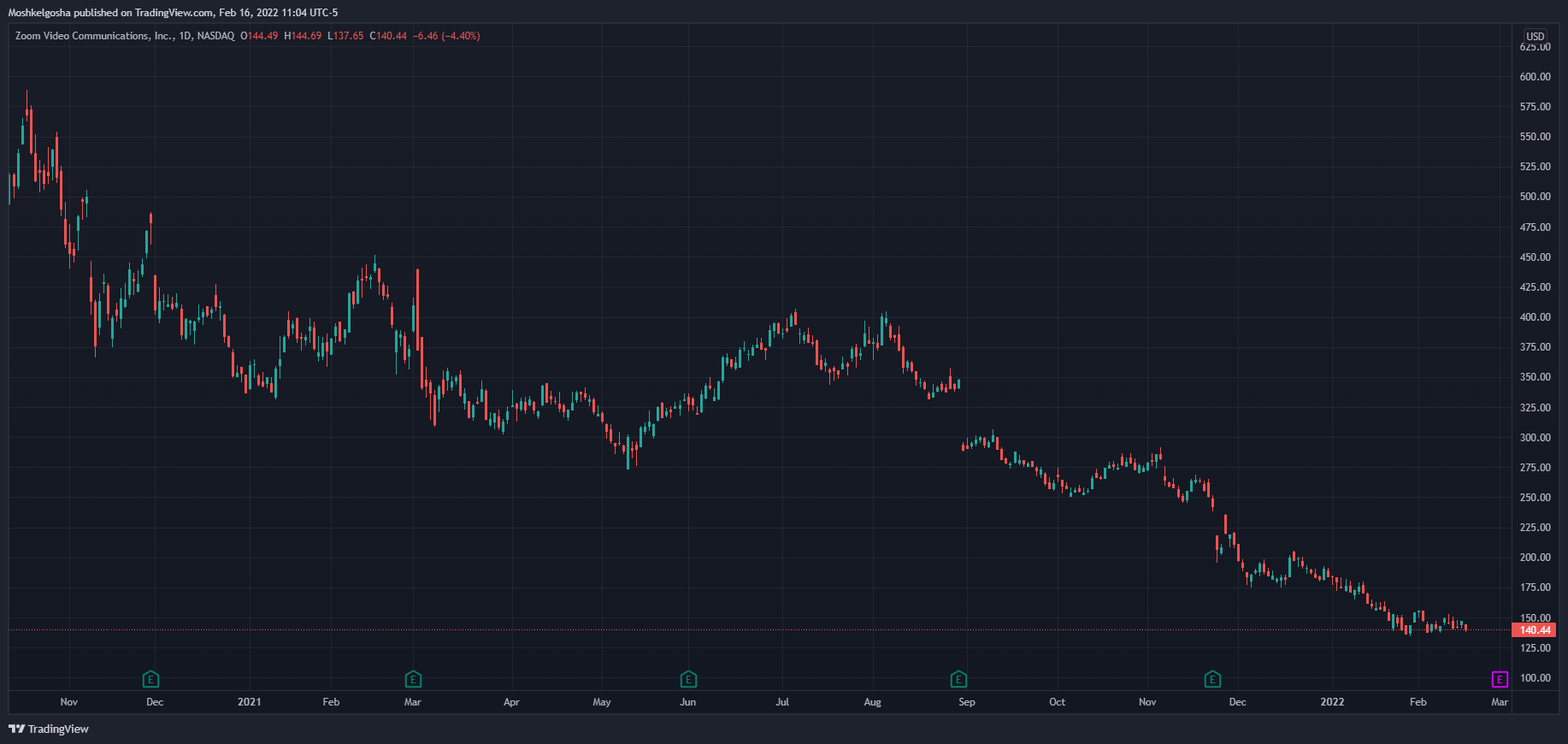
Task: Click the green earnings marker before Dec 2021
Action: pos(1212,680)
